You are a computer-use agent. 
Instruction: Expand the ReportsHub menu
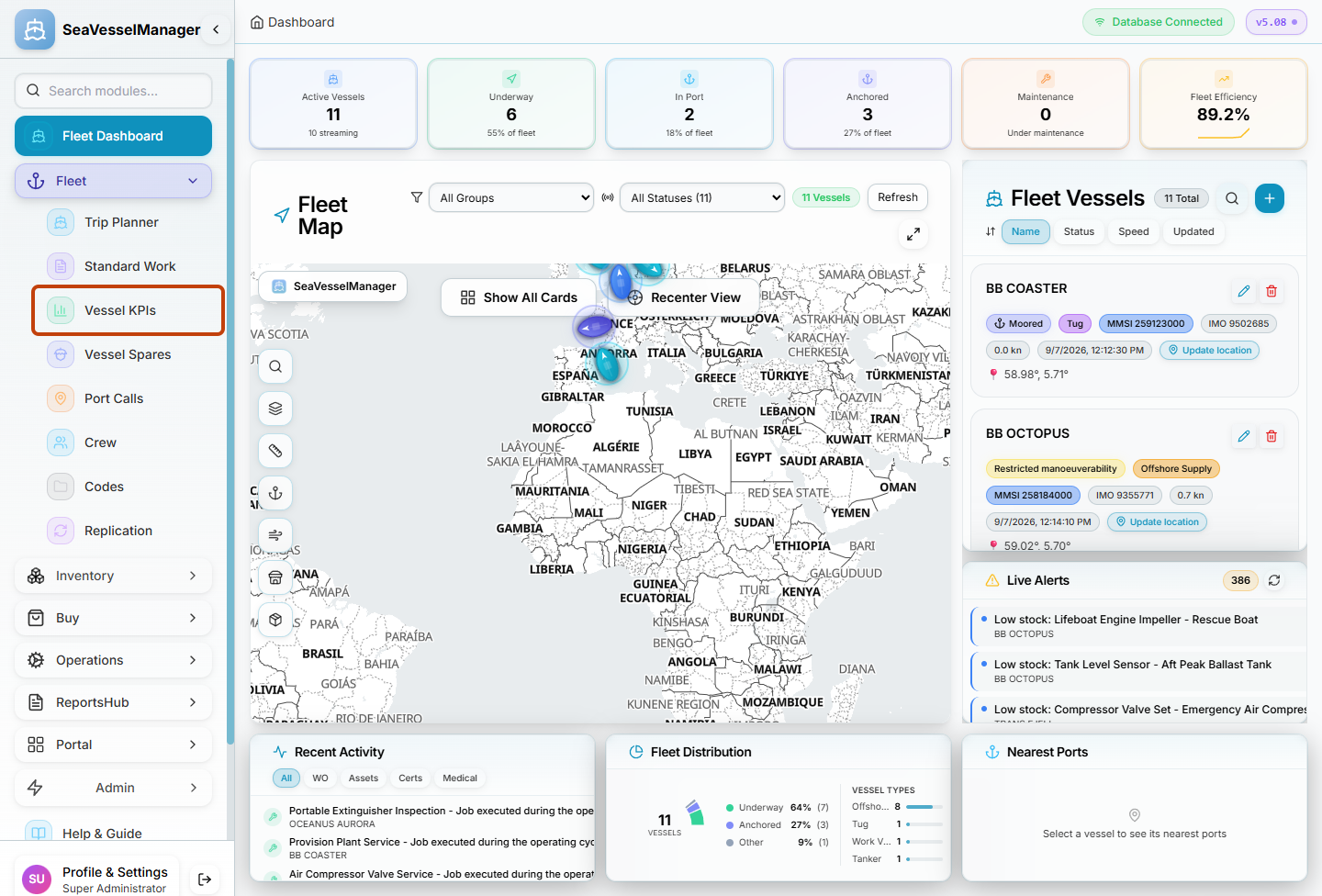pyautogui.click(x=113, y=702)
